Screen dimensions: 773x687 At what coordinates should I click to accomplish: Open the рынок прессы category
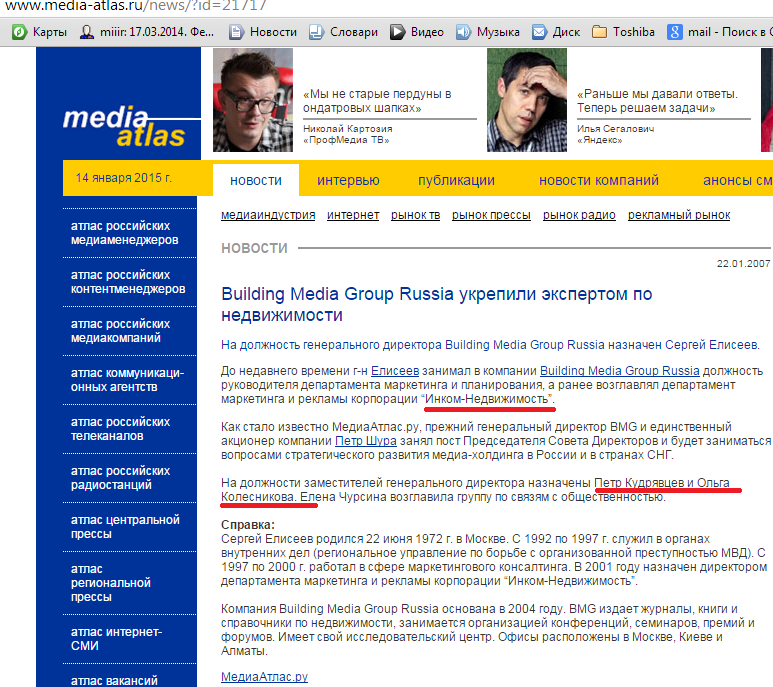click(491, 215)
